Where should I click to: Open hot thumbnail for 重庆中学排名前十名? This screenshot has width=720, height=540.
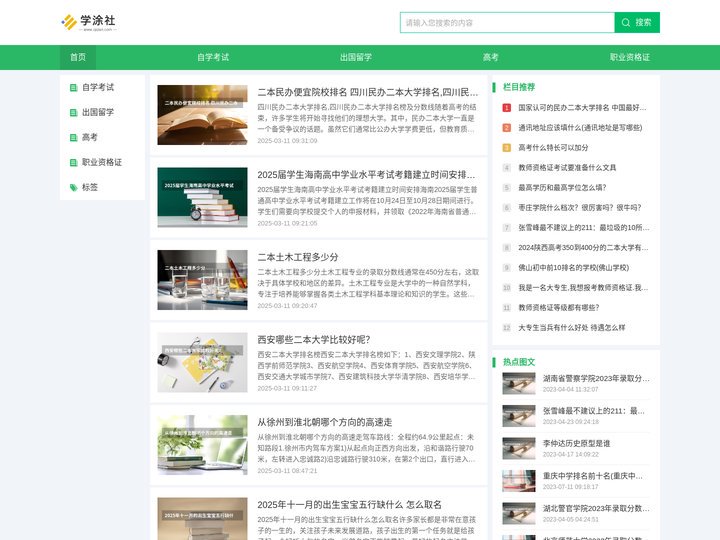click(x=519, y=481)
